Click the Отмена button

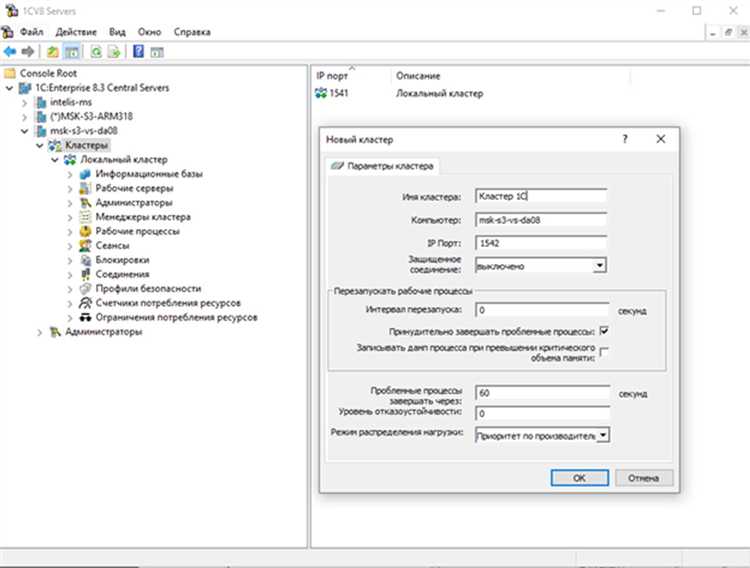coord(644,478)
